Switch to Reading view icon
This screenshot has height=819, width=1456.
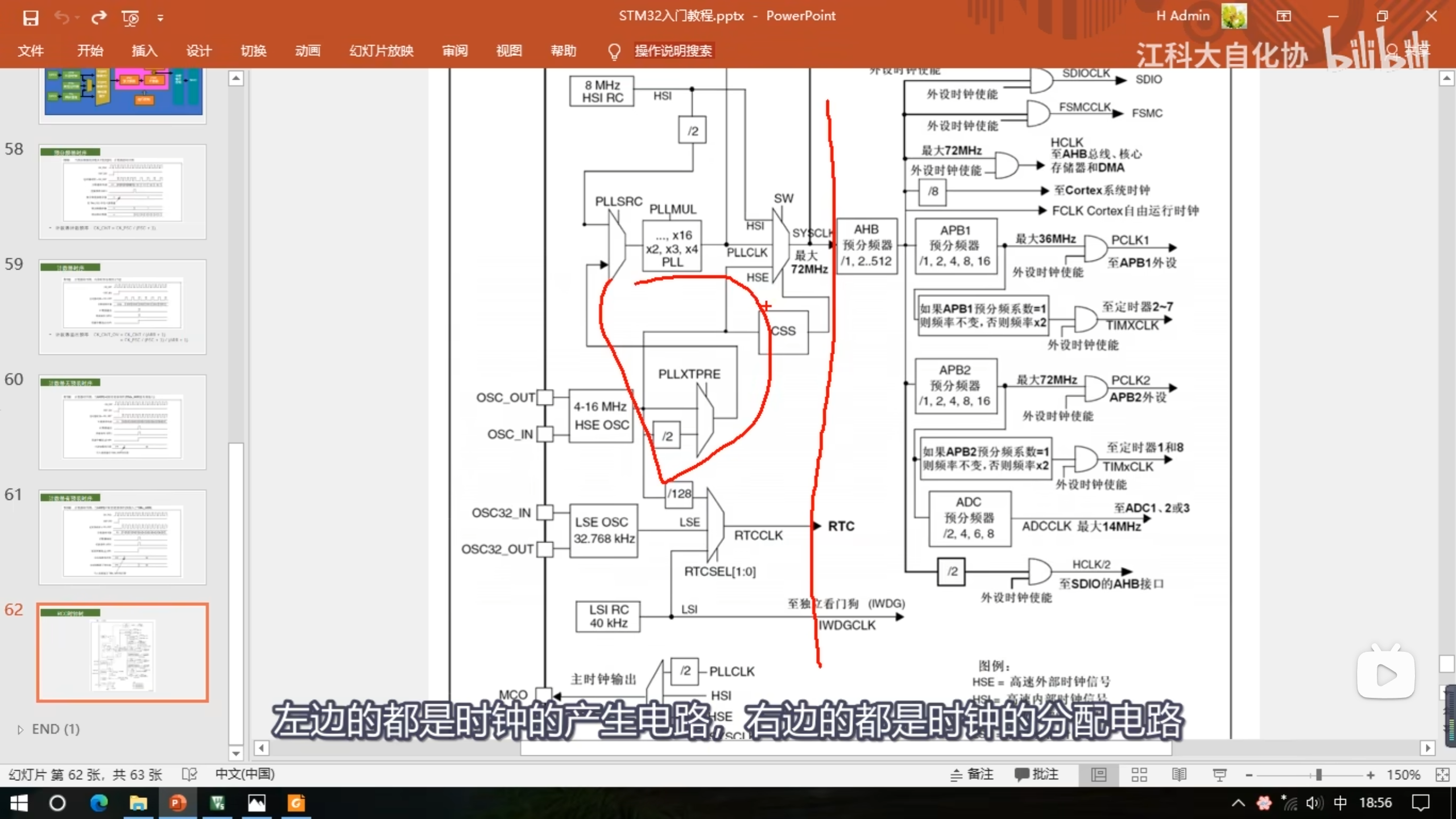[1179, 775]
